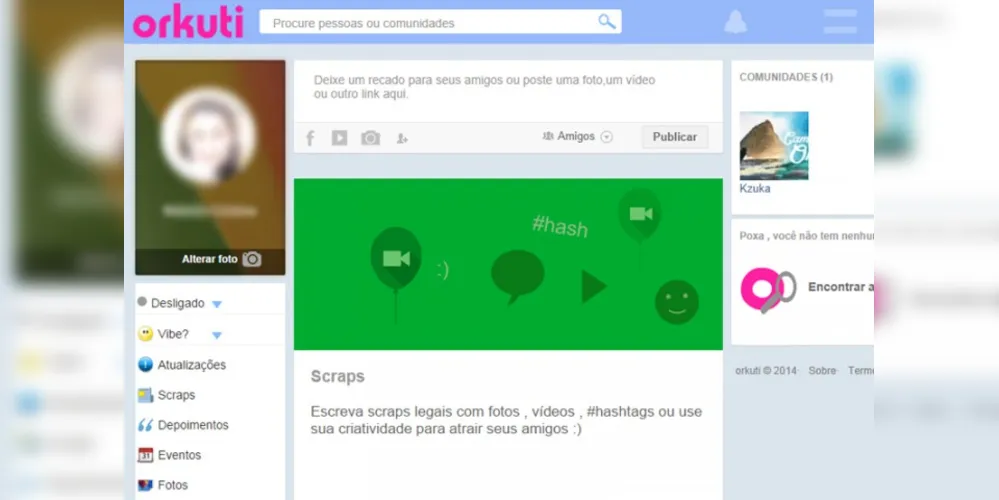
Task: Click the video play icon in composer
Action: coord(340,138)
